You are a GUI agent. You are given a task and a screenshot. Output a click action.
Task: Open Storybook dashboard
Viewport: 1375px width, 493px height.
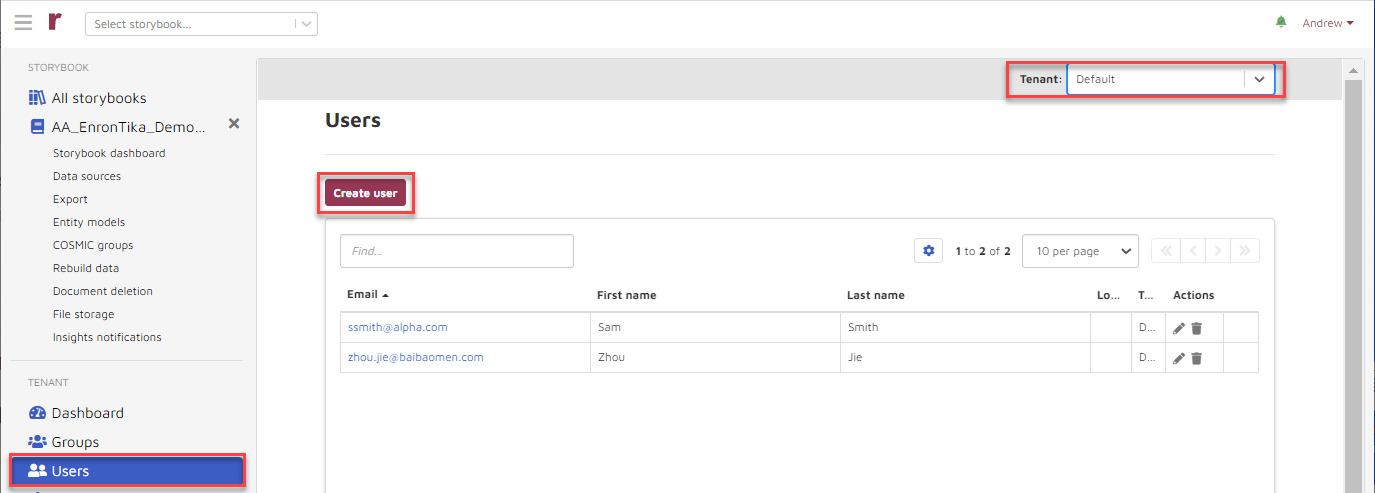pyautogui.click(x=109, y=153)
